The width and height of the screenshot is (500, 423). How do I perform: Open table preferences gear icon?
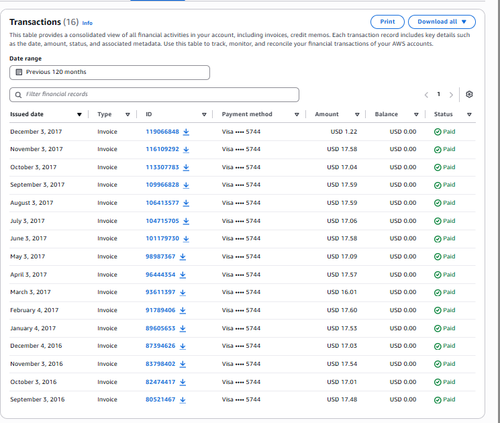click(469, 94)
